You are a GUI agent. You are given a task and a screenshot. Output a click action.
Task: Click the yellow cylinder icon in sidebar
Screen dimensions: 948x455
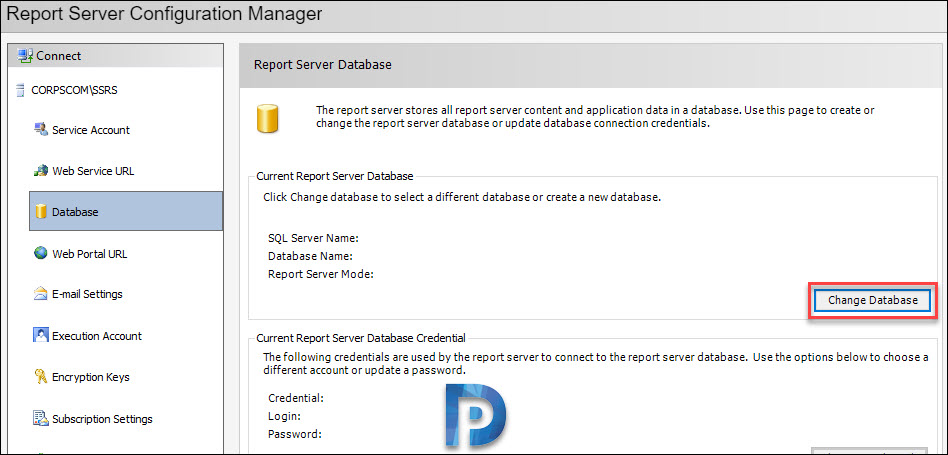(41, 212)
